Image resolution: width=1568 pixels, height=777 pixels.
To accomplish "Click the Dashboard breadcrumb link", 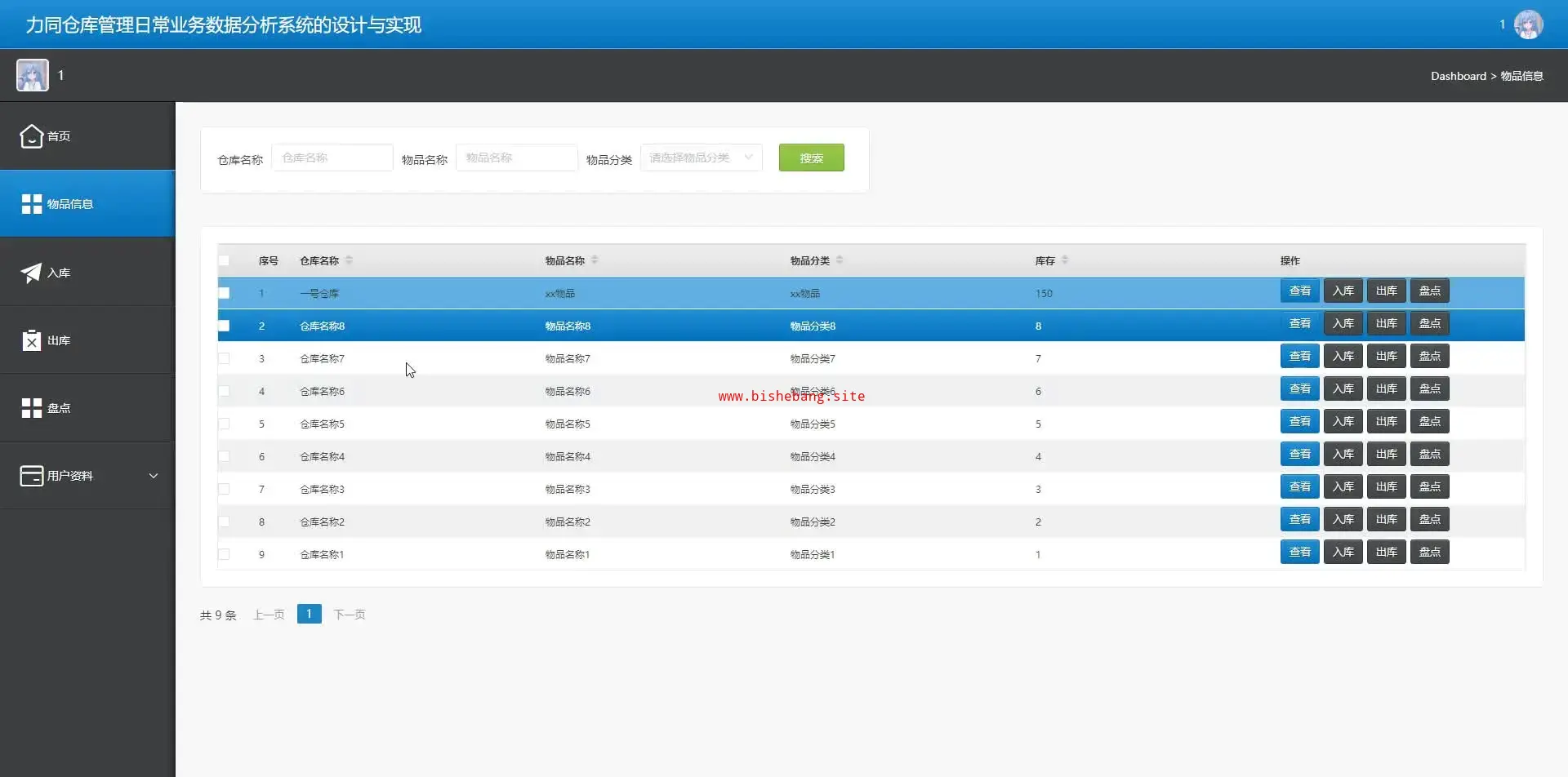I will point(1458,76).
